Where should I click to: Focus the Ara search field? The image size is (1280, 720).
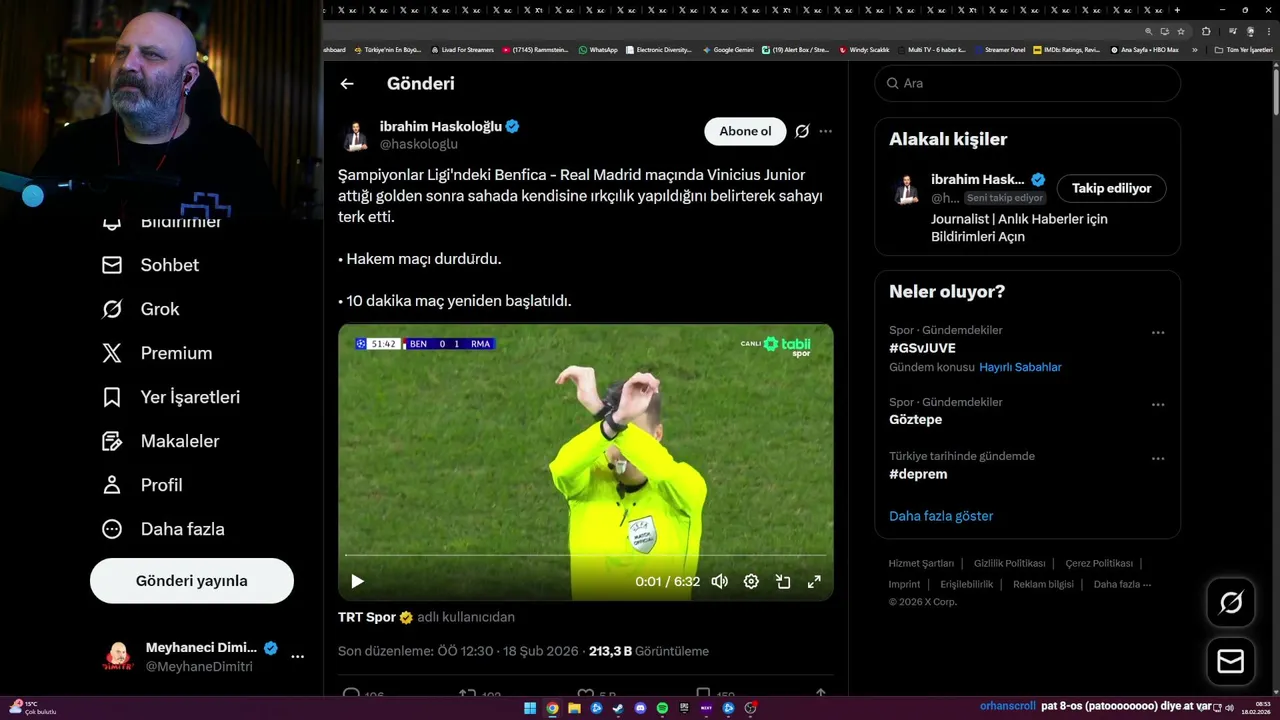coord(1028,83)
